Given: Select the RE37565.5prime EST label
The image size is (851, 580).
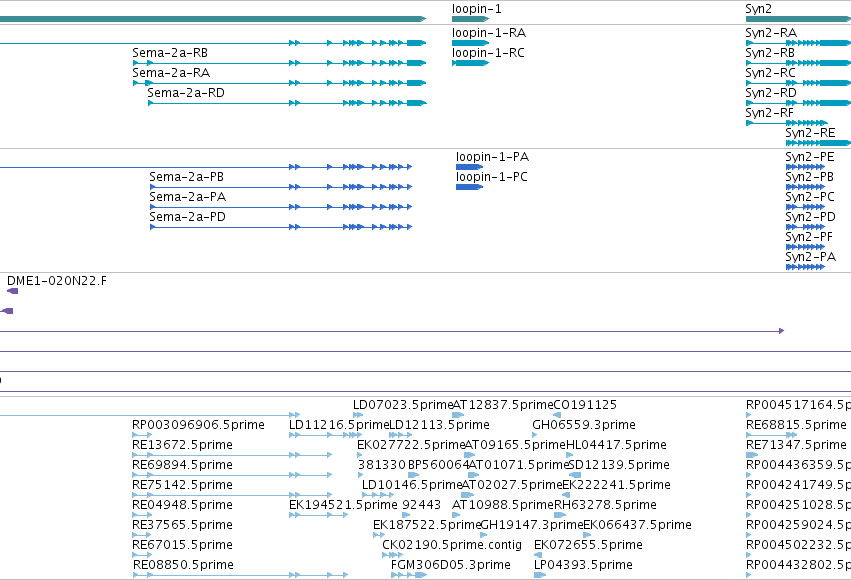Looking at the screenshot, I should tap(182, 526).
